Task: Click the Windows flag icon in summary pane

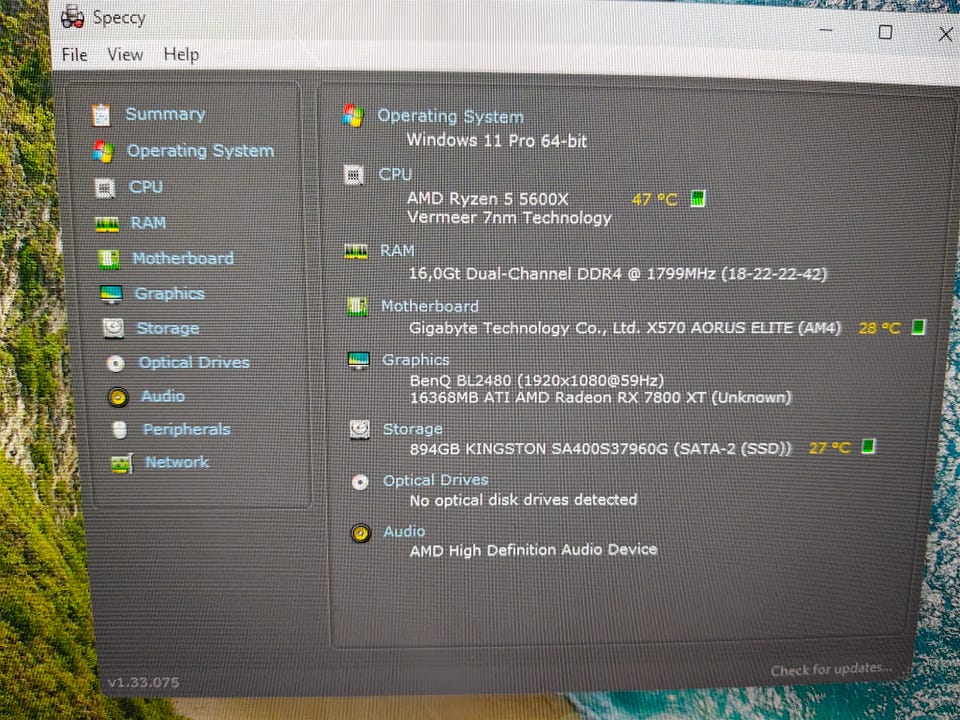Action: pyautogui.click(x=353, y=115)
